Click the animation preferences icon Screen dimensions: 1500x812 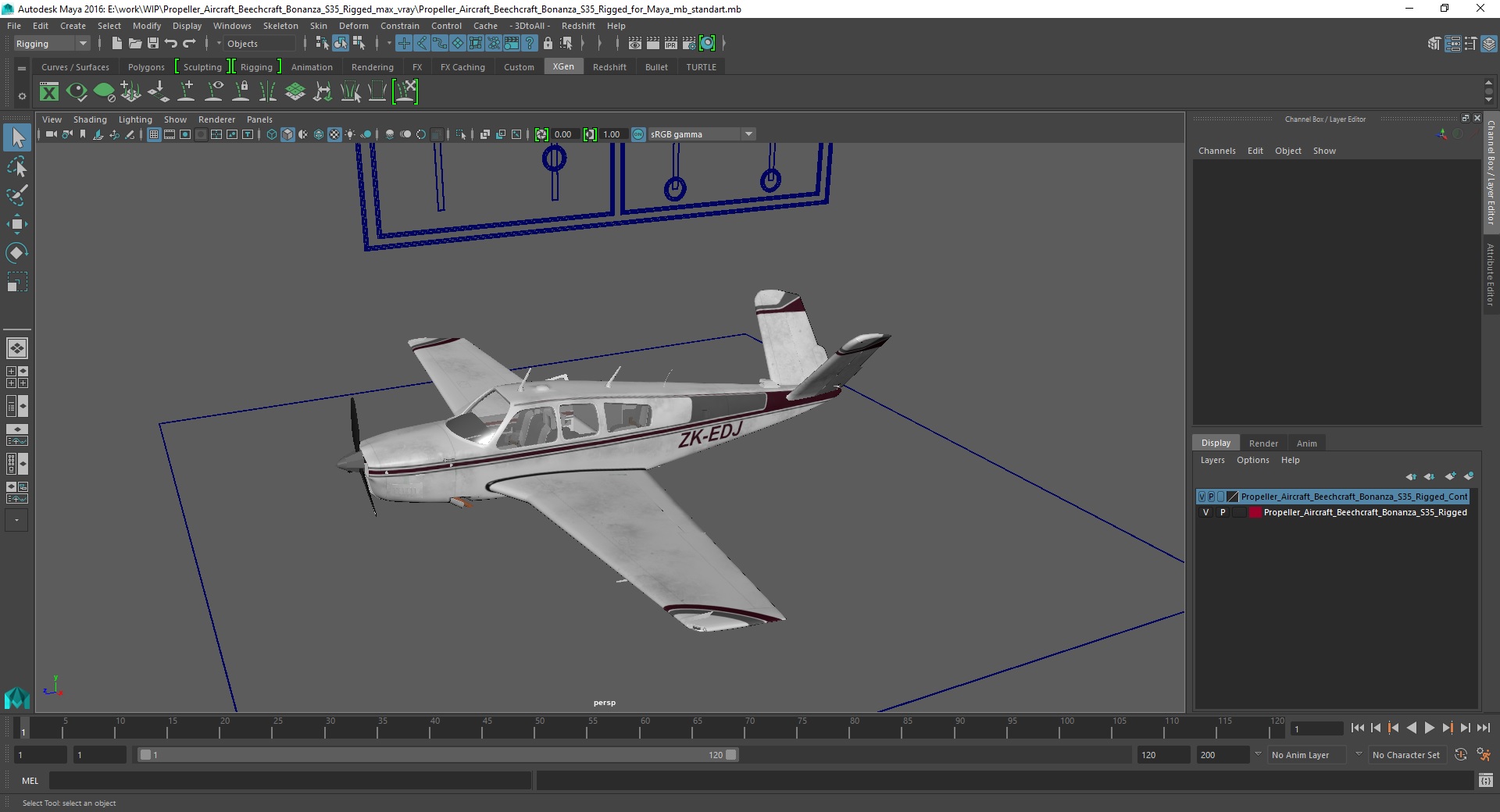click(x=1484, y=755)
